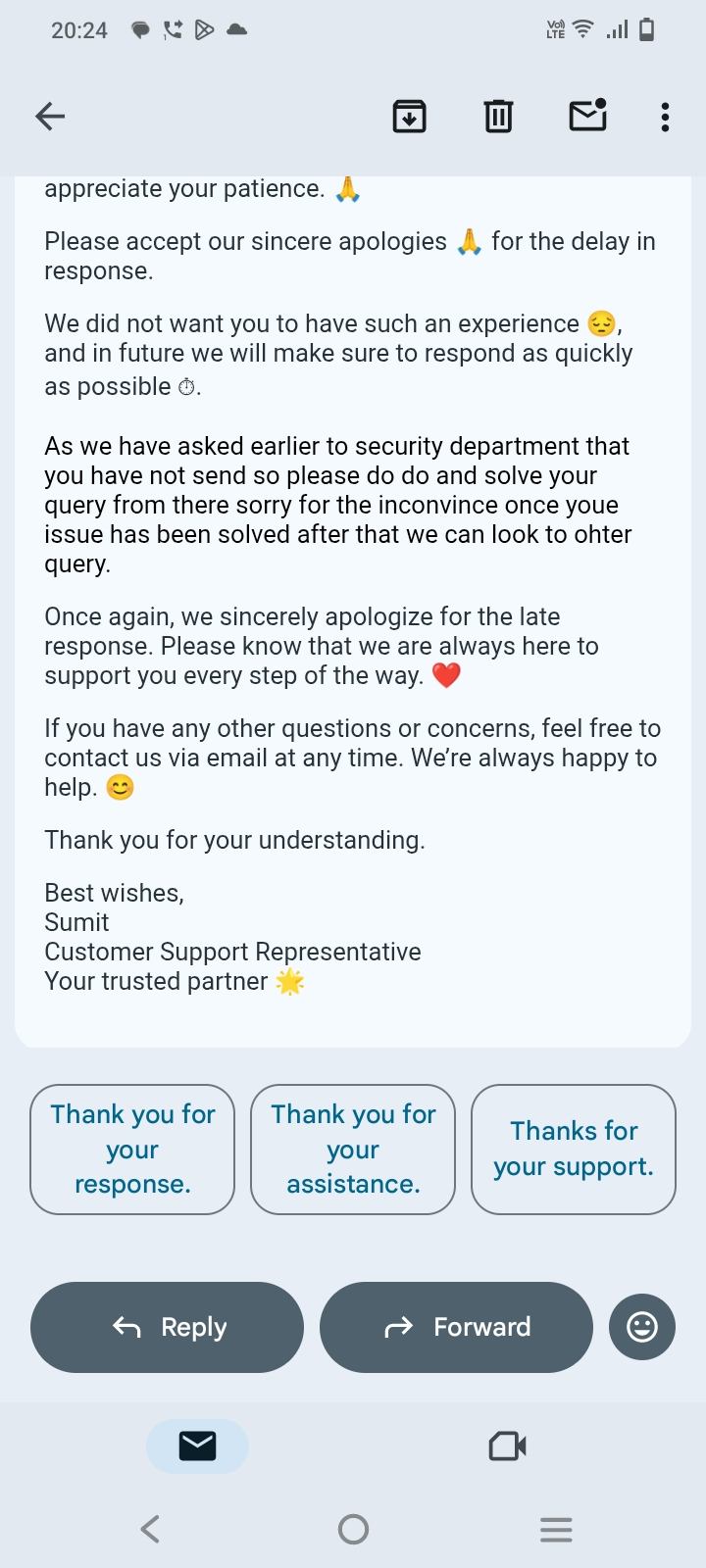This screenshot has width=706, height=1568.
Task: Tap the Wi-Fi indicator in status bar
Action: click(x=582, y=29)
